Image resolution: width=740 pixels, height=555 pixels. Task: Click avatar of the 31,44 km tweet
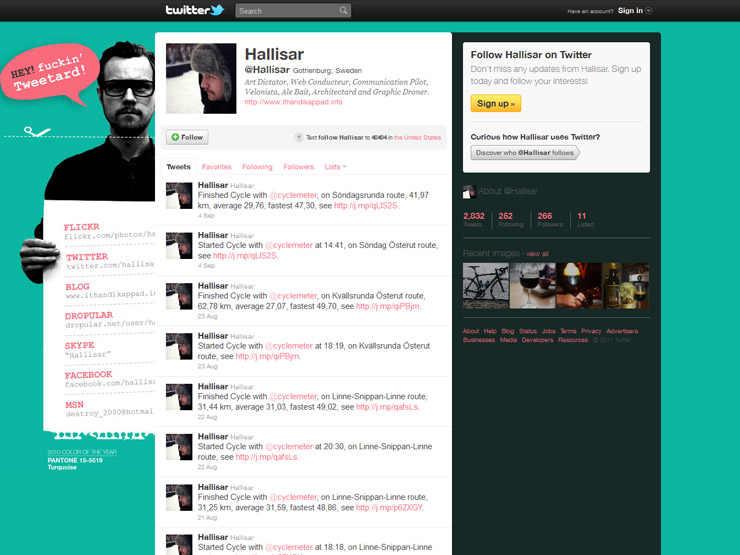click(179, 397)
